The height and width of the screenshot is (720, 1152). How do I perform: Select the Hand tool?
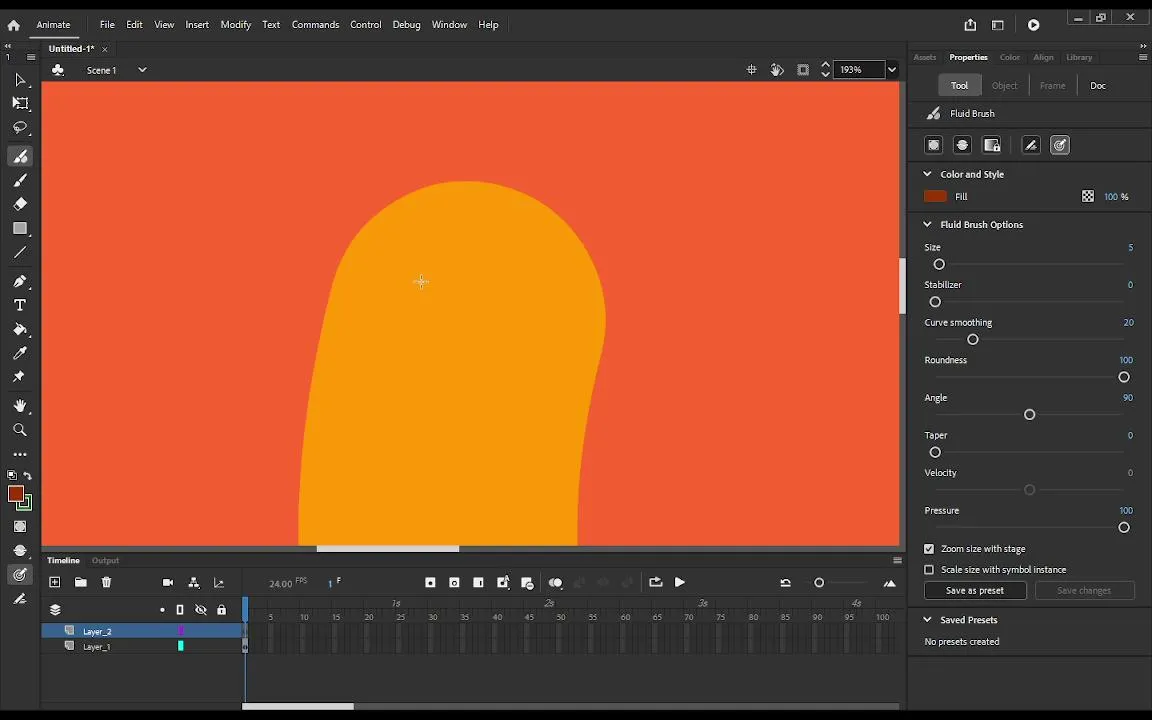(21, 406)
